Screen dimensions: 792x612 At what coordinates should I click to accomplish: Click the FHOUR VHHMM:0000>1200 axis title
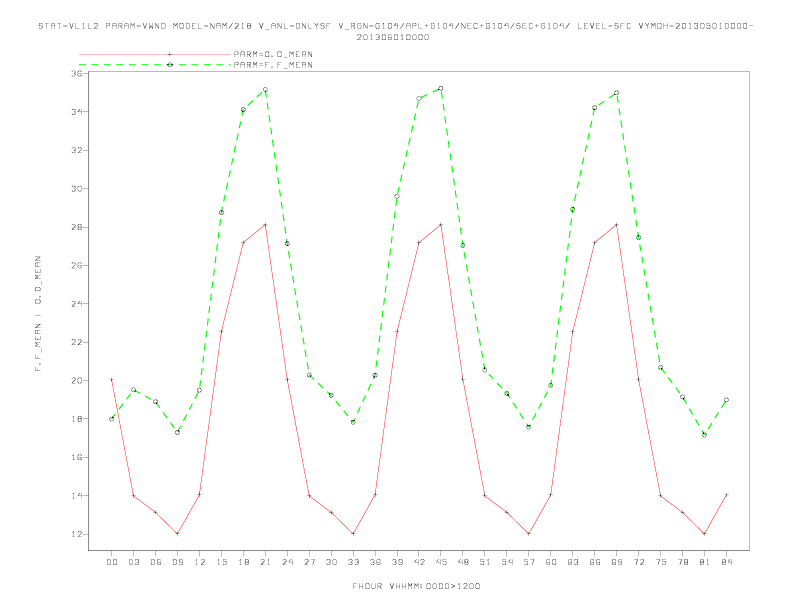pos(416,586)
